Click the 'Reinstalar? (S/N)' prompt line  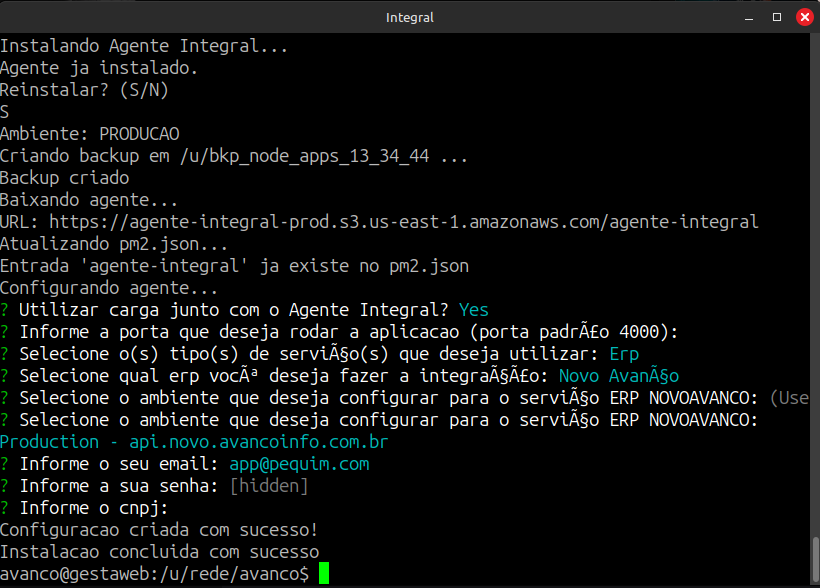pos(84,90)
